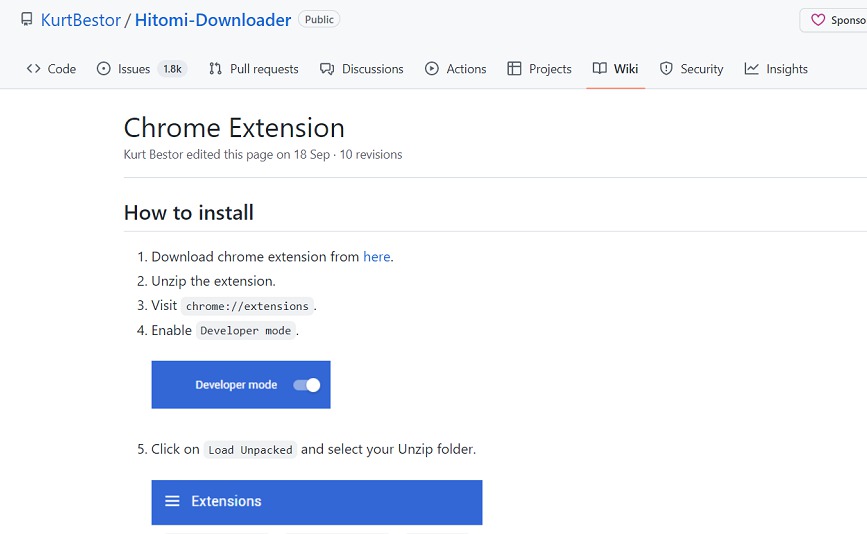Click the repository book icon beside KurtBestor
Viewport: 867px width, 534px height.
click(x=27, y=20)
